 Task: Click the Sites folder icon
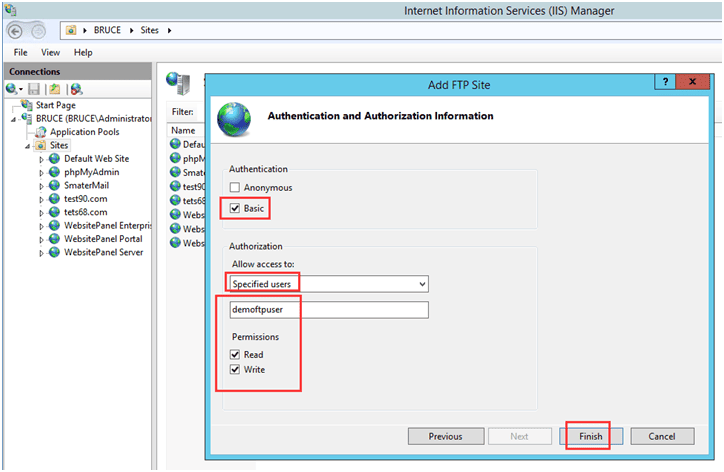(x=41, y=145)
